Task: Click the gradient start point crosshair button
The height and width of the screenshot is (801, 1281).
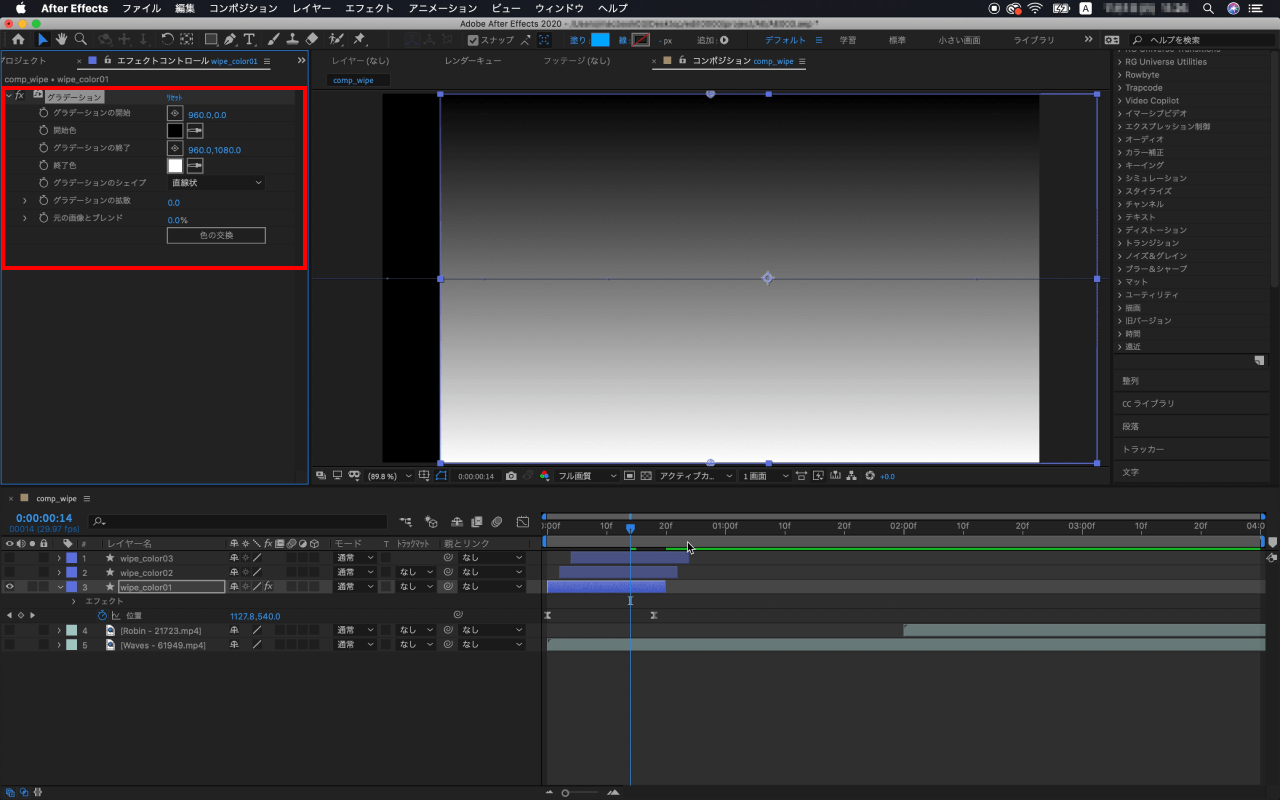Action: 175,114
